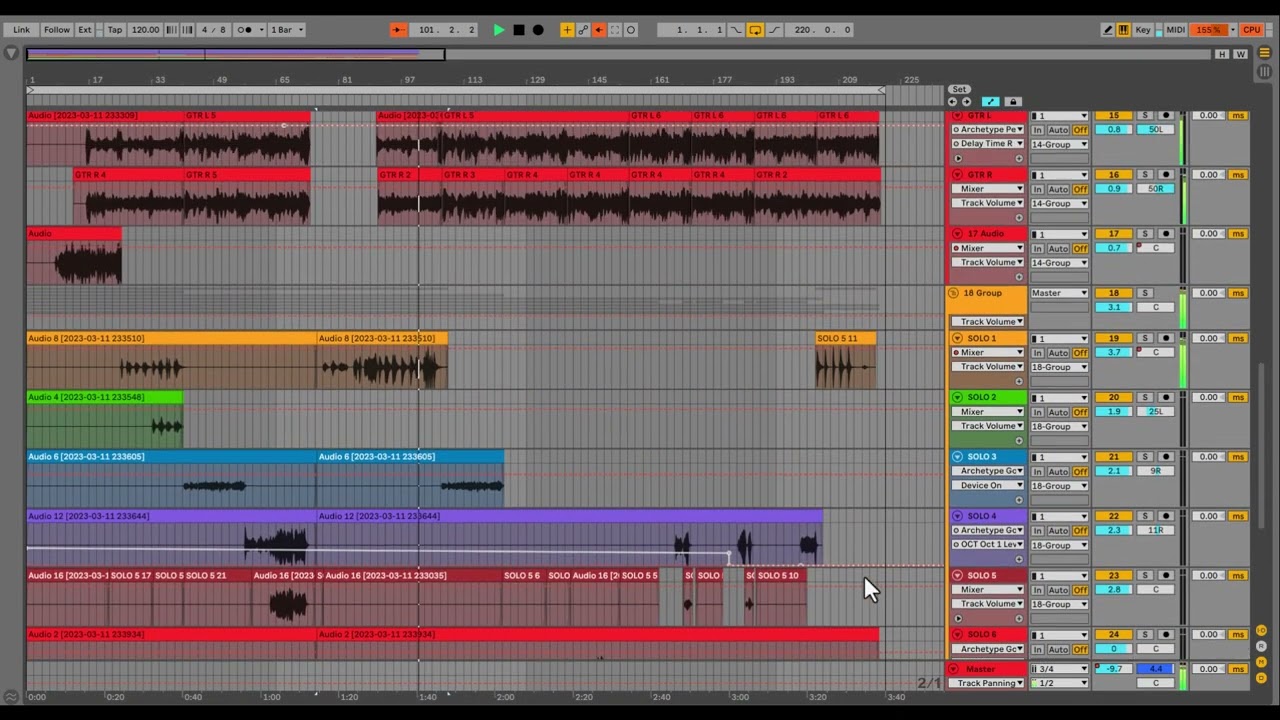Deactivate track 22 via its activator
Screen dimensions: 1280x720
(1114, 516)
